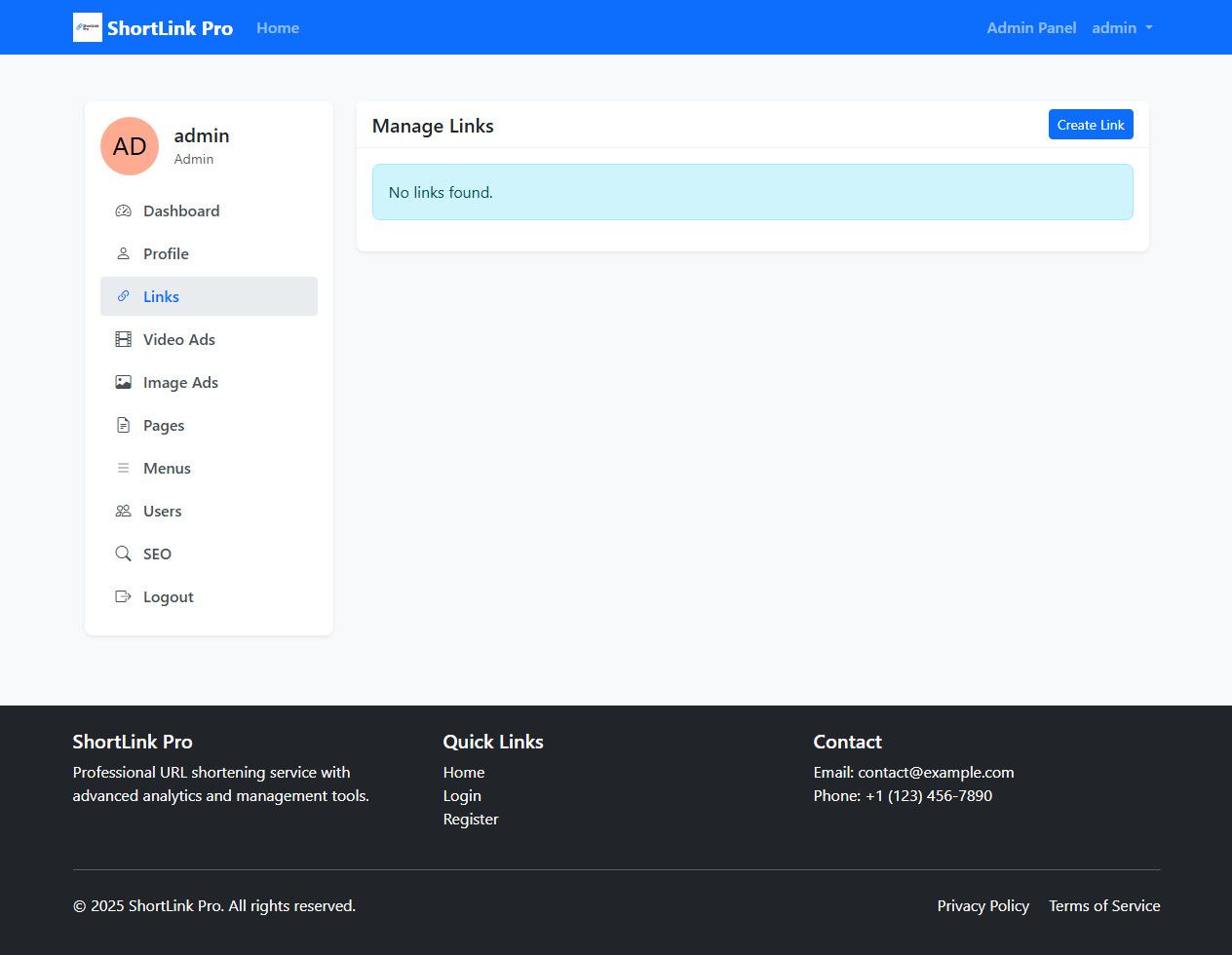1232x955 pixels.
Task: Click the Dashboard speedometer icon
Action: 123,210
